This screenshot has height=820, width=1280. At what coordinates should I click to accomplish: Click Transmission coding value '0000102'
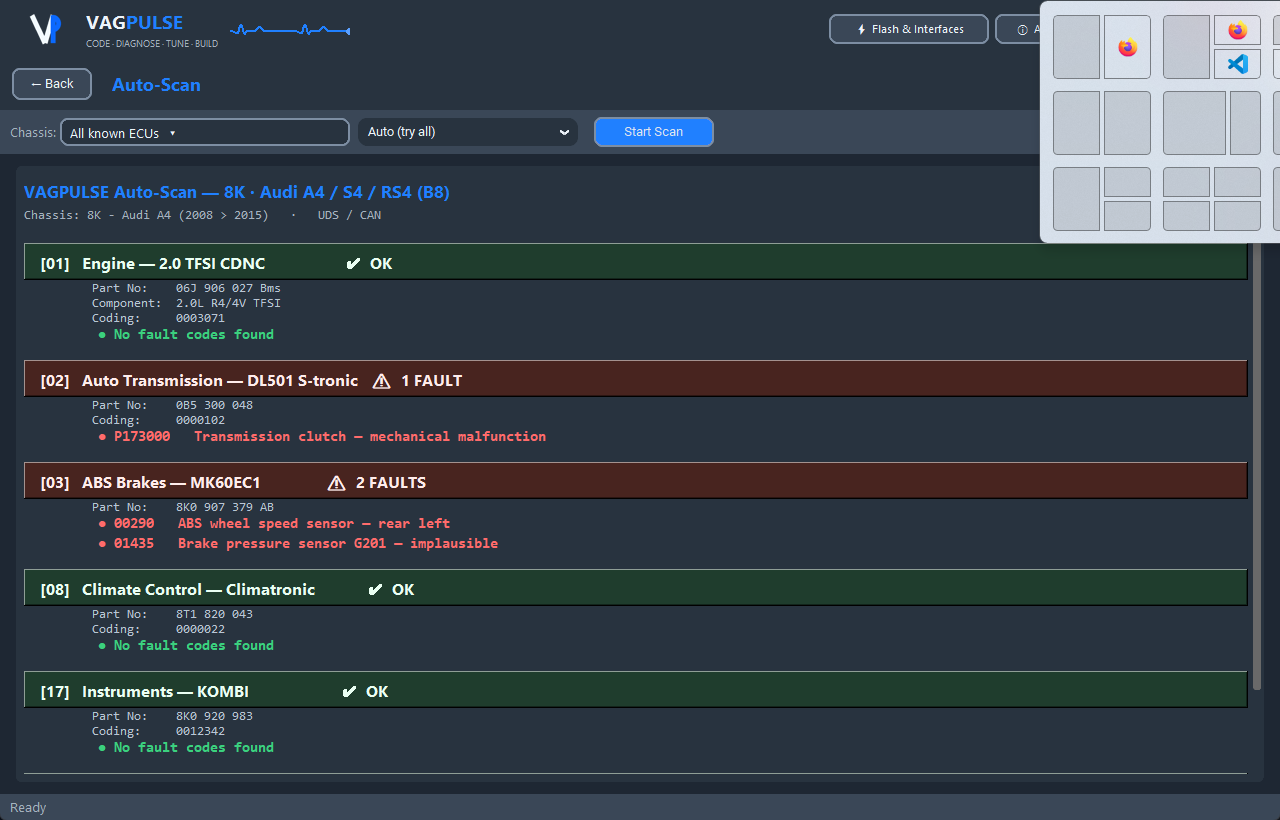pos(200,421)
